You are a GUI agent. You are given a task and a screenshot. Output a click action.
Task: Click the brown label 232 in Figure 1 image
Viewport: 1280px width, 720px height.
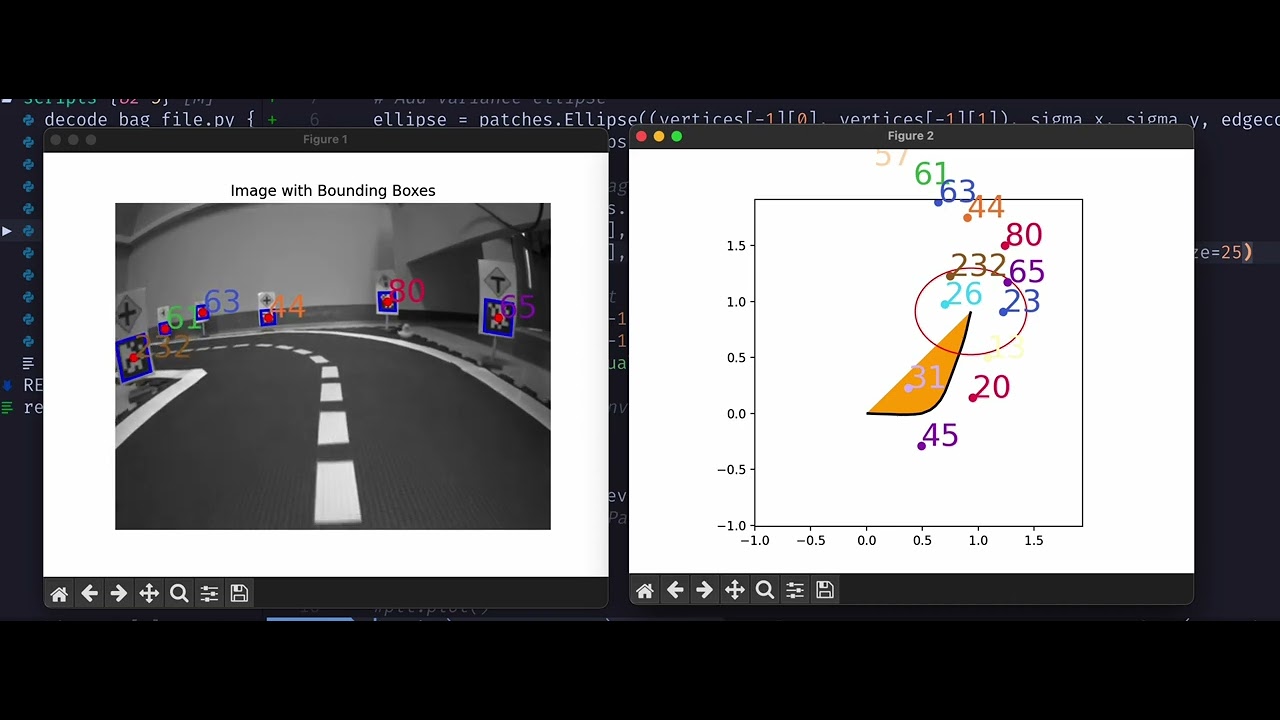[x=163, y=347]
